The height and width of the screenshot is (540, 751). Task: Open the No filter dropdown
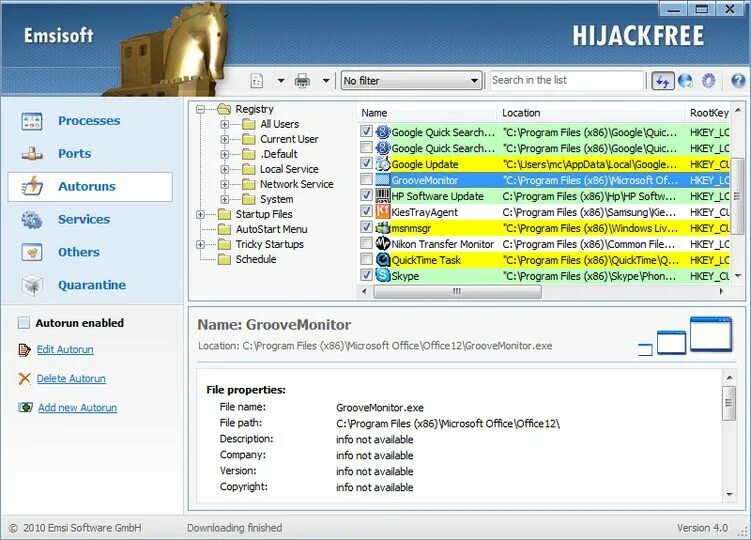pyautogui.click(x=411, y=80)
